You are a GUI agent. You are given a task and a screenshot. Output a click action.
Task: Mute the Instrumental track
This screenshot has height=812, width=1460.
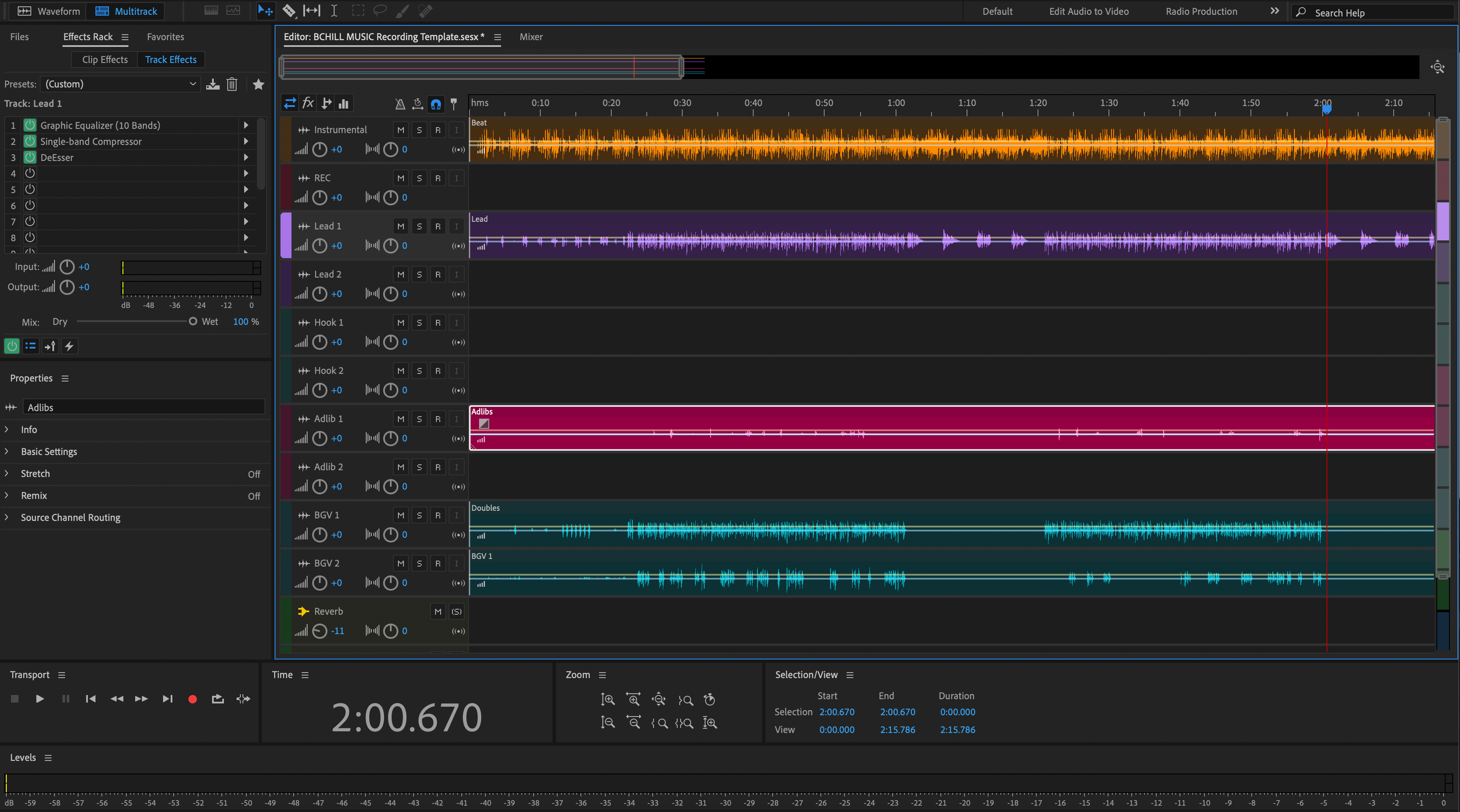(x=400, y=129)
